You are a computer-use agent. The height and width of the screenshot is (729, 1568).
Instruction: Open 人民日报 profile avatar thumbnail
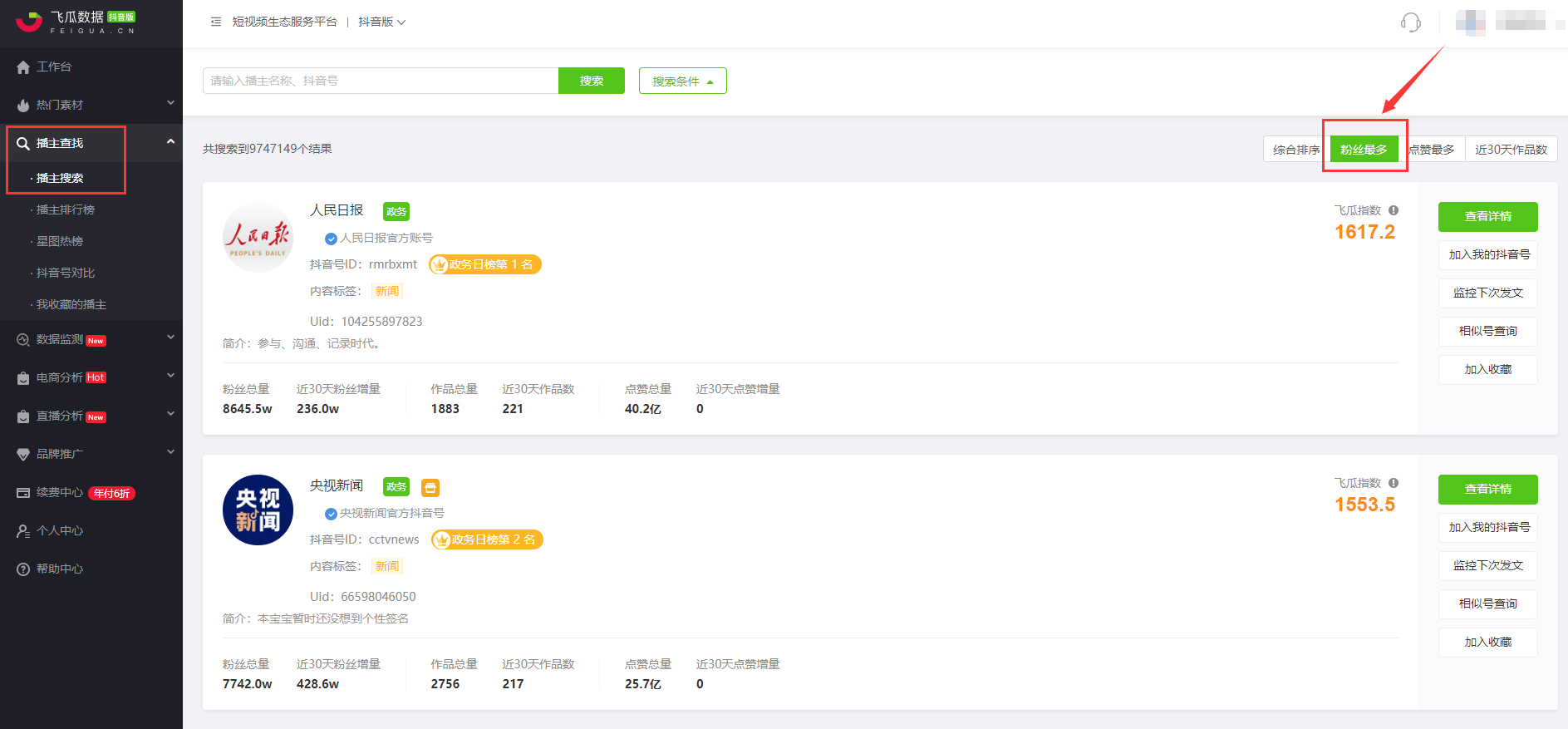pos(258,238)
